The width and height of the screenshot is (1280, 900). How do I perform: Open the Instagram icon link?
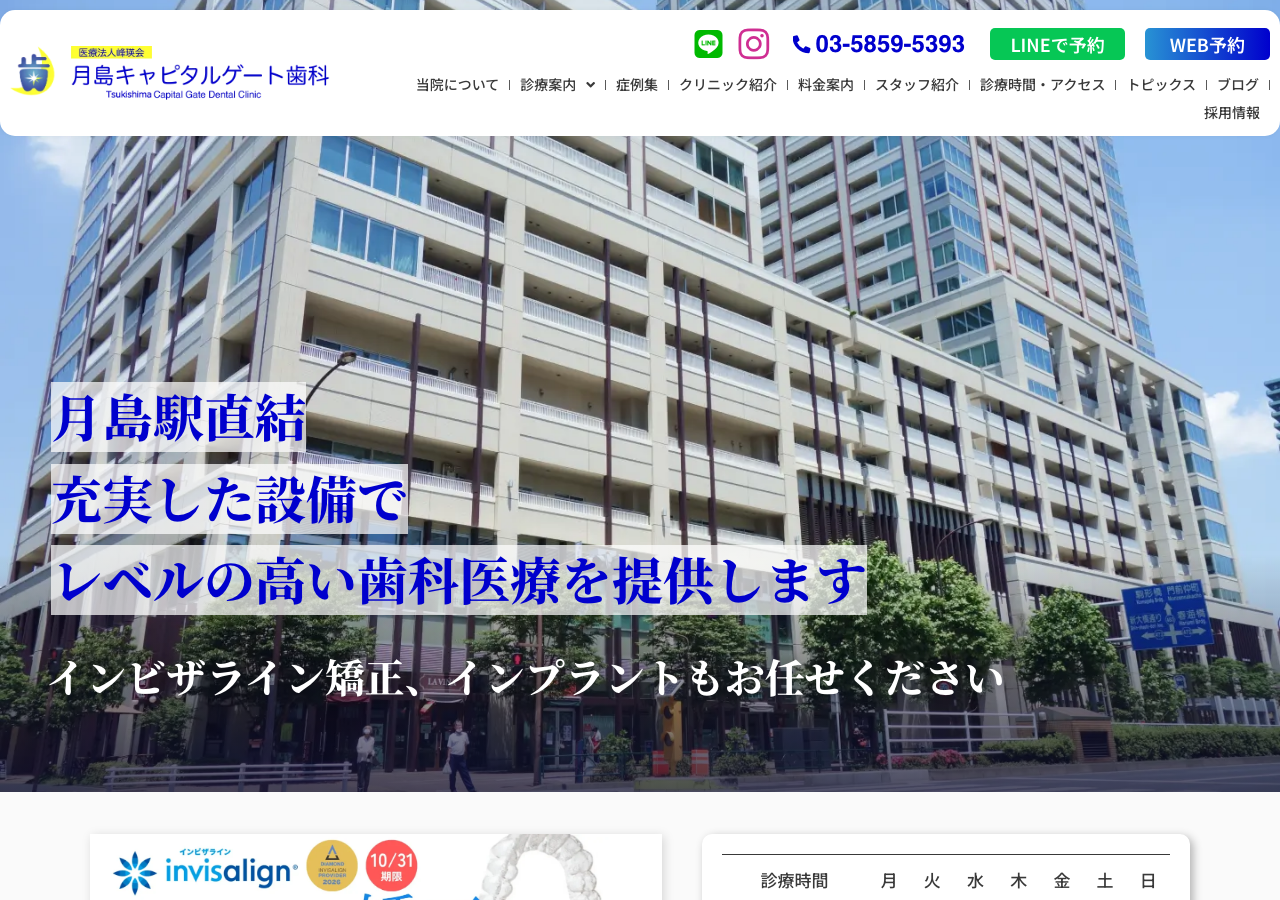[754, 44]
